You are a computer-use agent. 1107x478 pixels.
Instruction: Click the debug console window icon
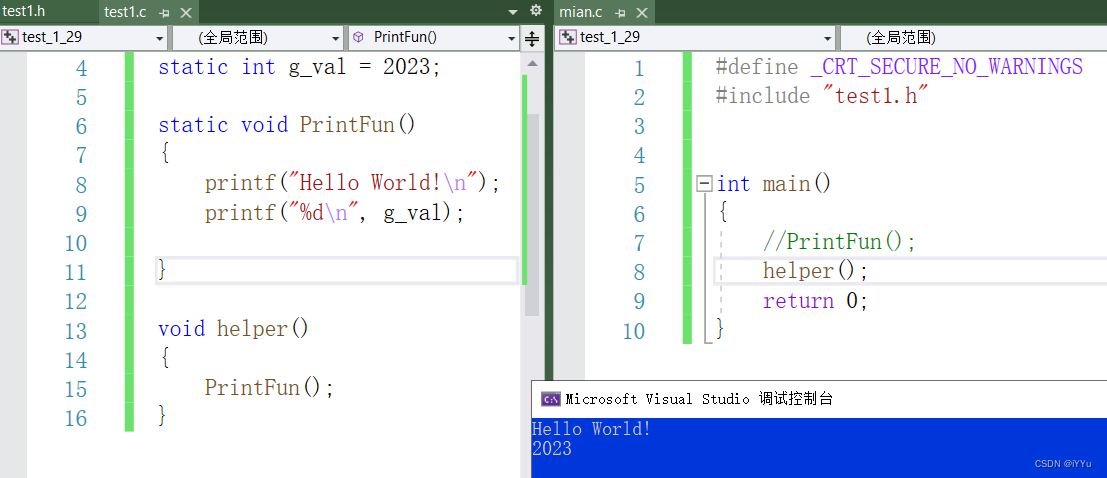click(x=551, y=399)
